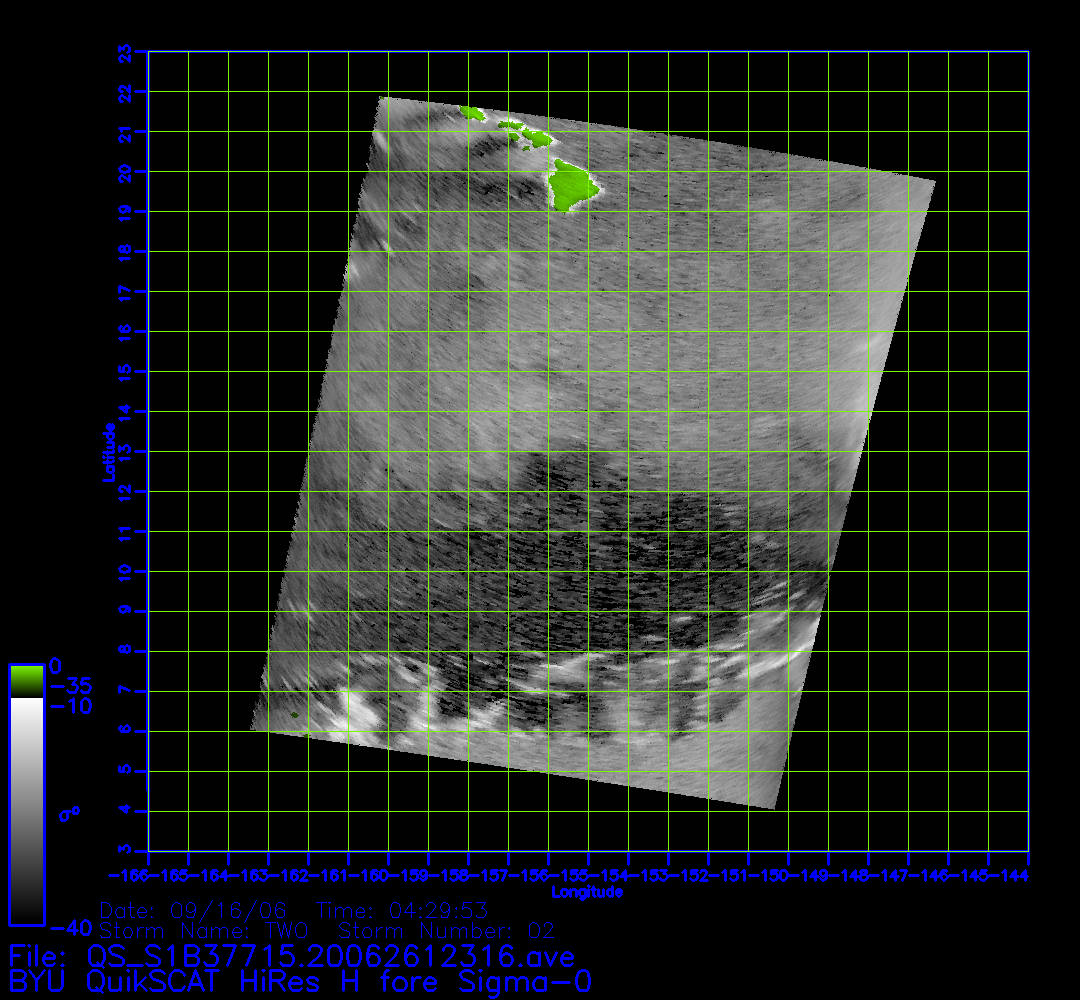The width and height of the screenshot is (1080, 1000).
Task: Click the latitude 23 tick label
Action: pos(125,52)
